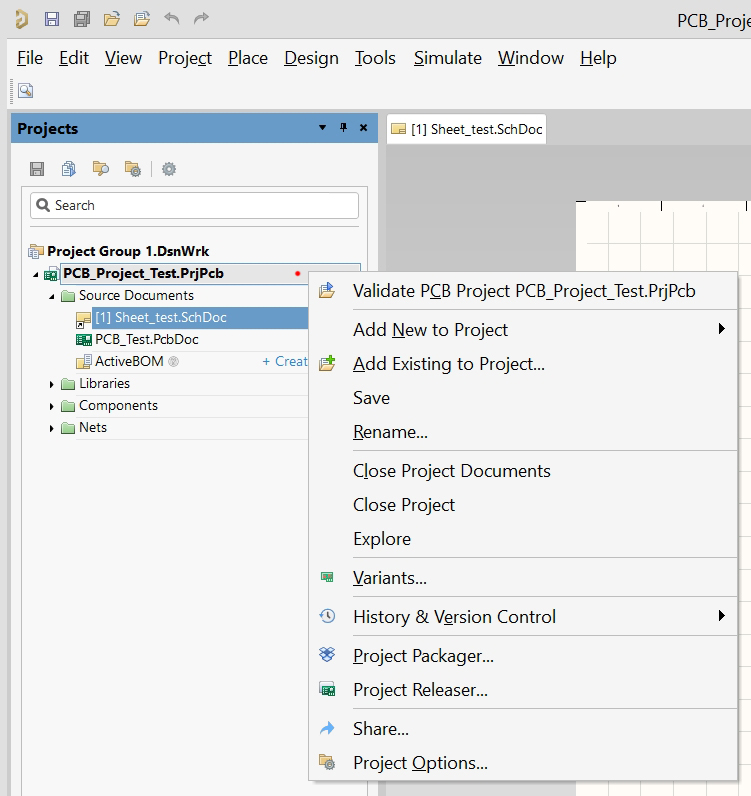751x796 pixels.
Task: Open the Edit menu
Action: pos(74,58)
